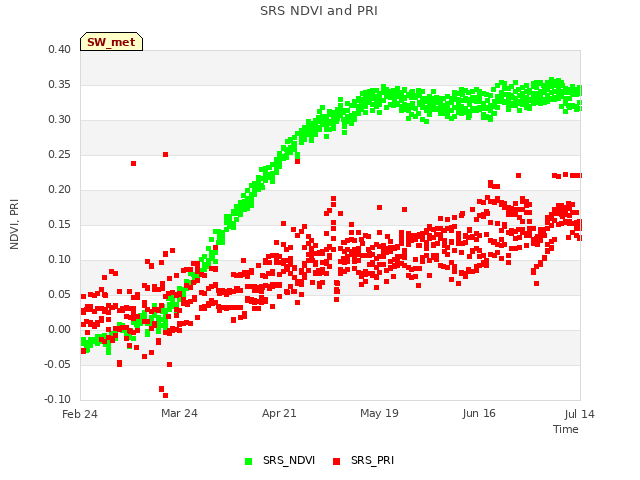Click the -0.10 y-axis tick label

pos(58,399)
